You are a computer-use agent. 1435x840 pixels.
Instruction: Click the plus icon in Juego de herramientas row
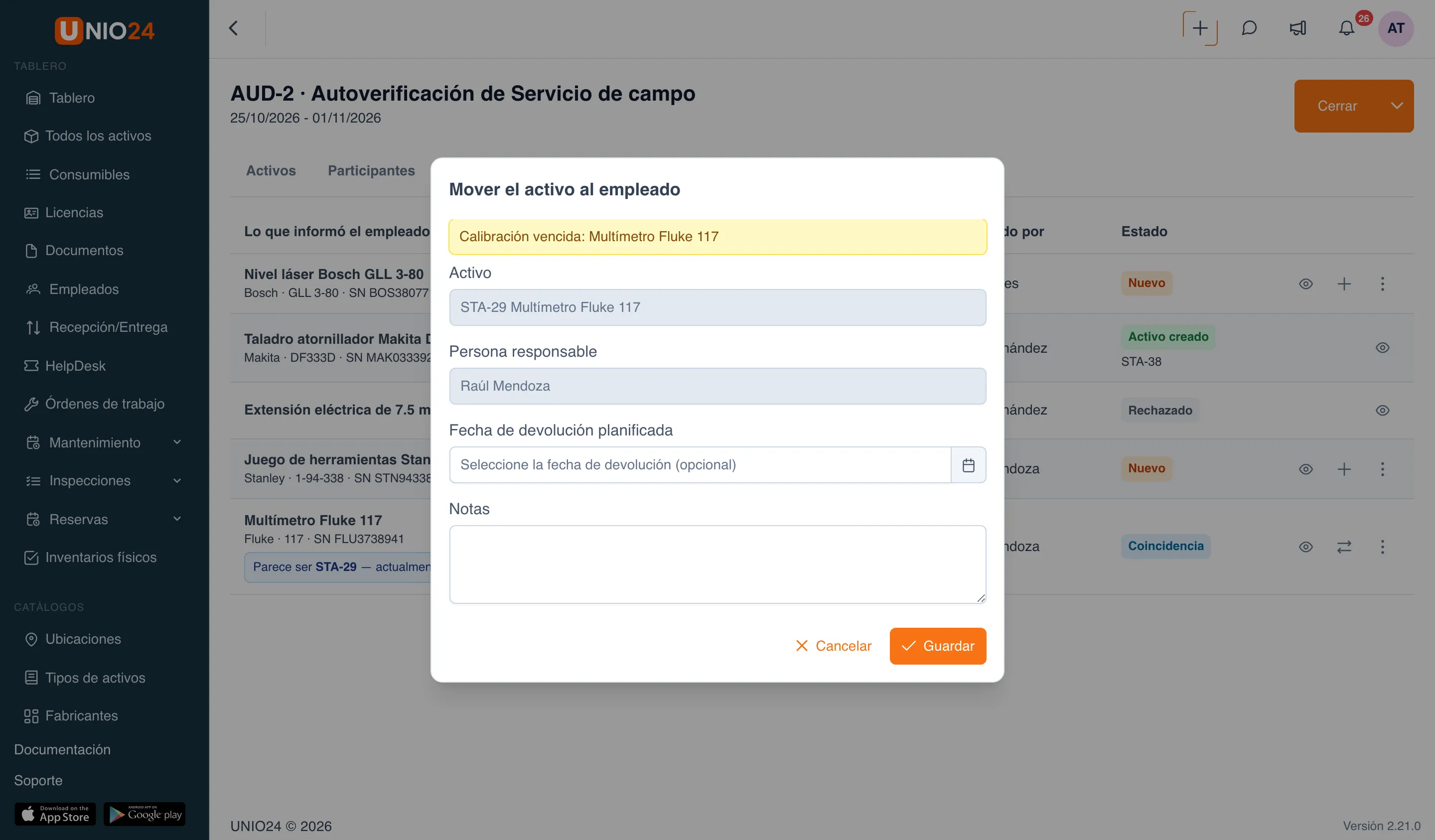(1344, 469)
